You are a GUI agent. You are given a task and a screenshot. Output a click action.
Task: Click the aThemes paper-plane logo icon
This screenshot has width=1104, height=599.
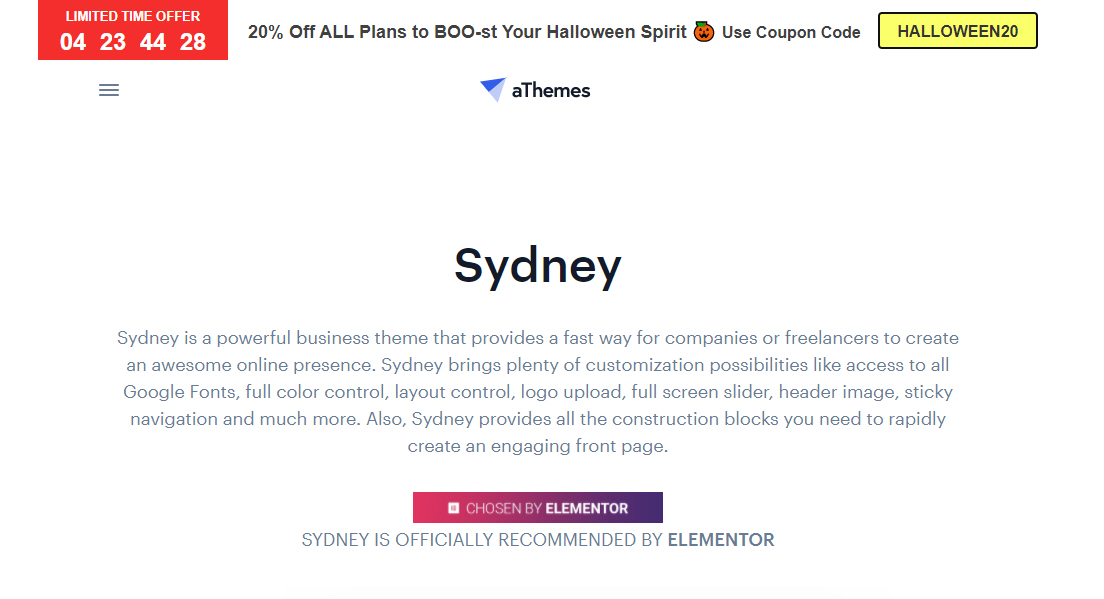493,89
